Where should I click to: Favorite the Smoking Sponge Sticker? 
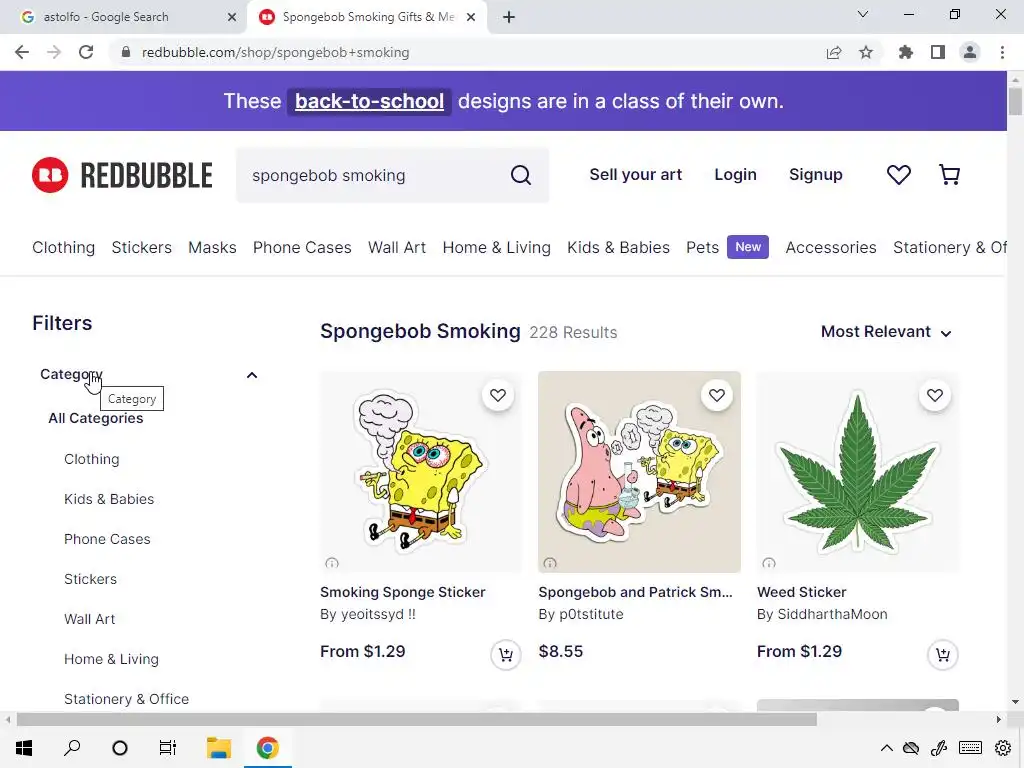[498, 395]
